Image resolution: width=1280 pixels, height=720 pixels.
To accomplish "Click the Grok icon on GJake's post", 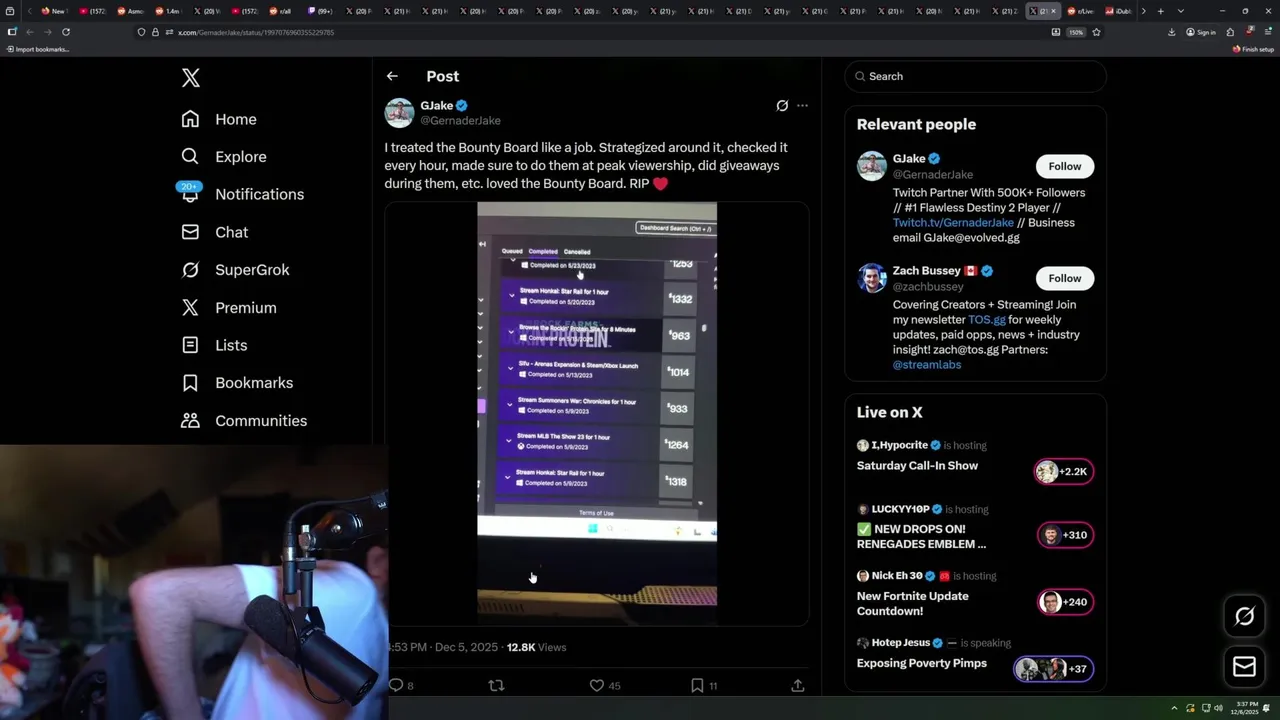I will (782, 105).
